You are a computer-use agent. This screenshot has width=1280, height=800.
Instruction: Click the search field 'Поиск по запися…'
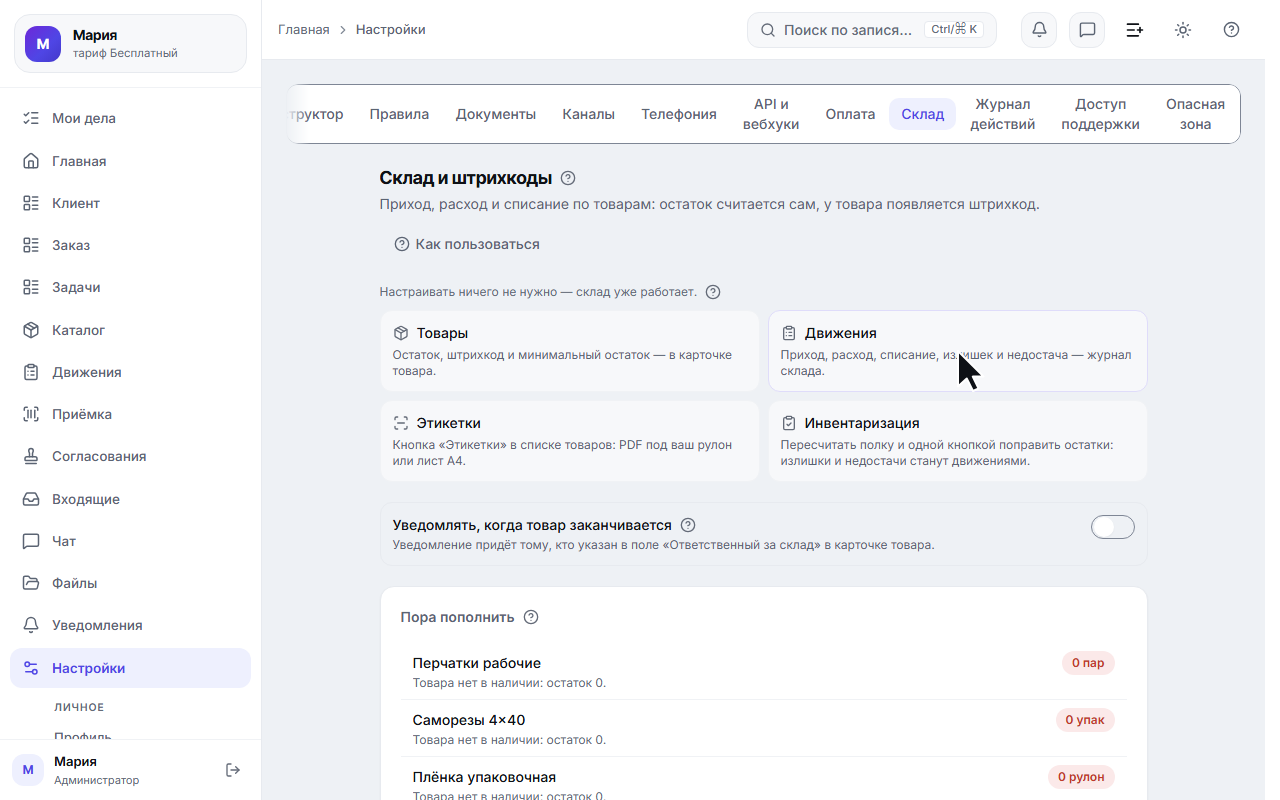[x=872, y=30]
